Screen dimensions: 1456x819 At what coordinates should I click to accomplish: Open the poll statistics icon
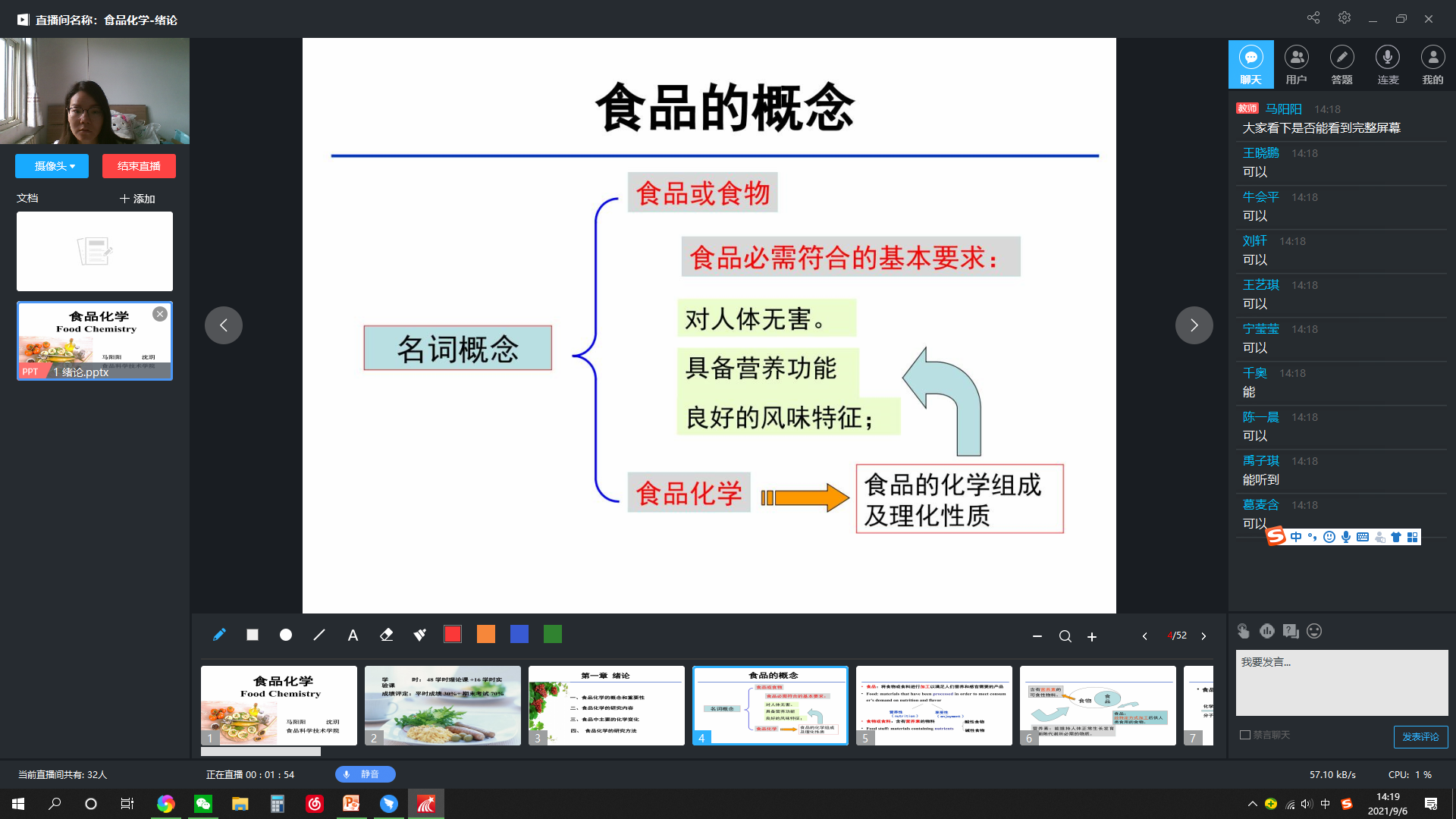(x=1267, y=631)
